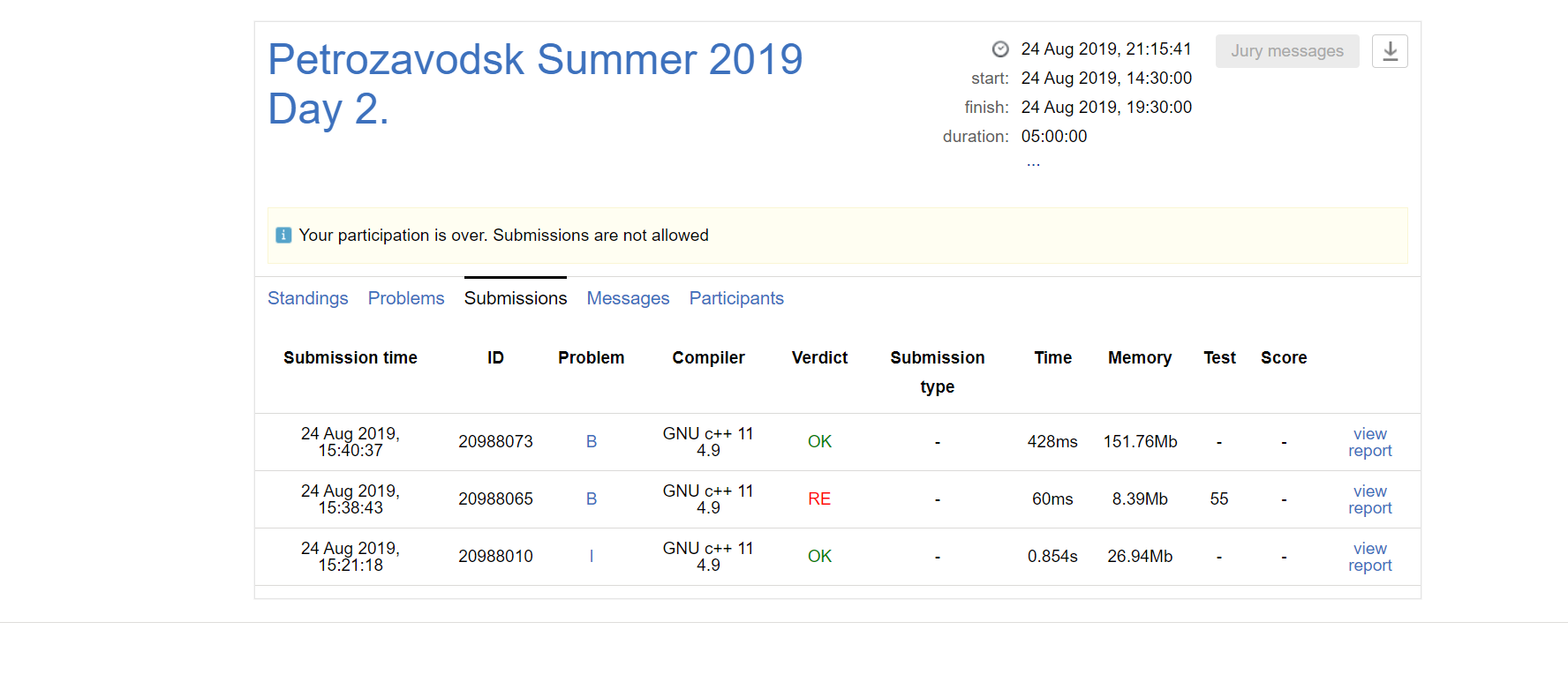Viewport: 1568px width, 682px height.
Task: Go to the Messages tab
Action: pos(628,298)
